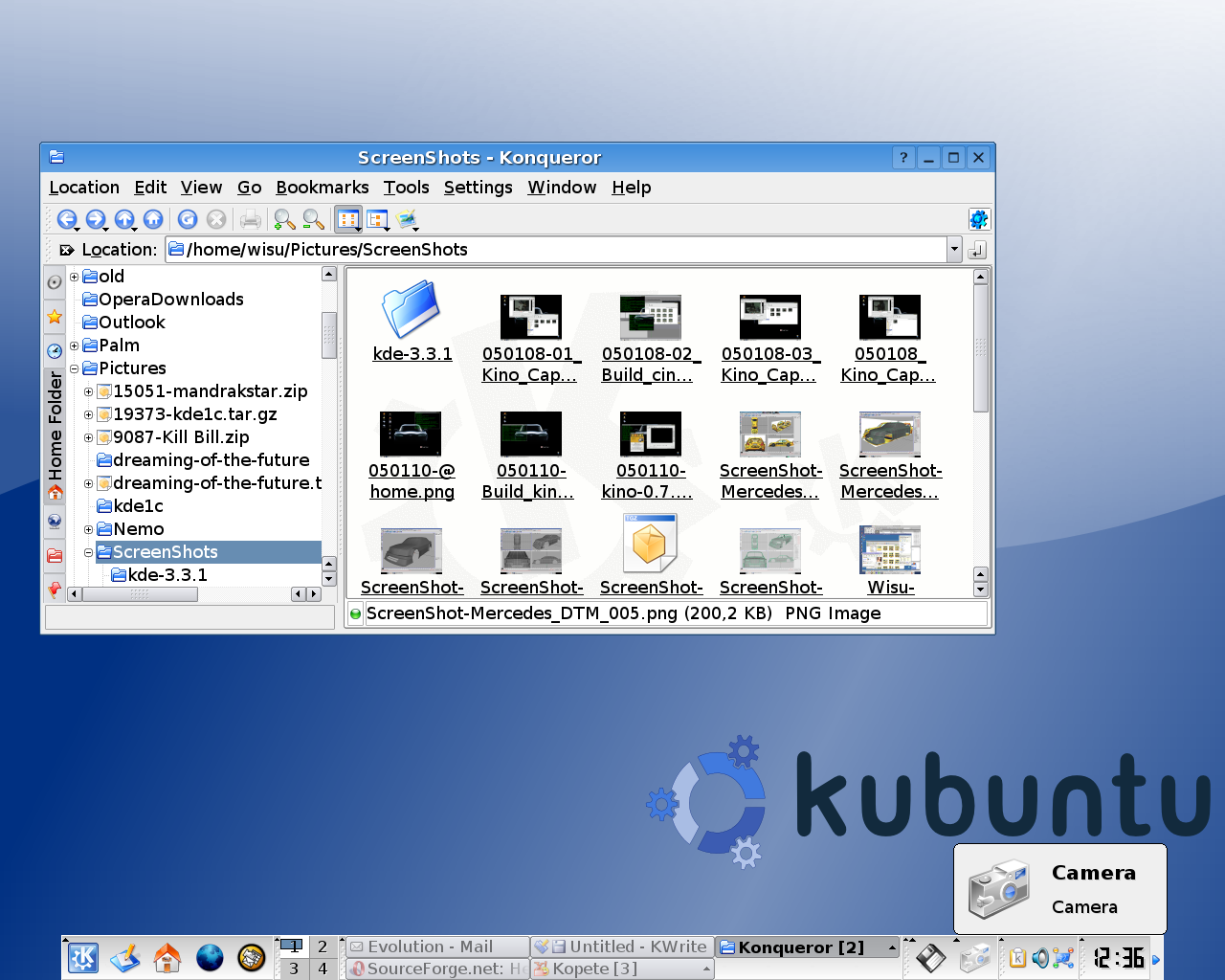The width and height of the screenshot is (1225, 980).
Task: Collapse the Pictures folder node
Action: (74, 368)
